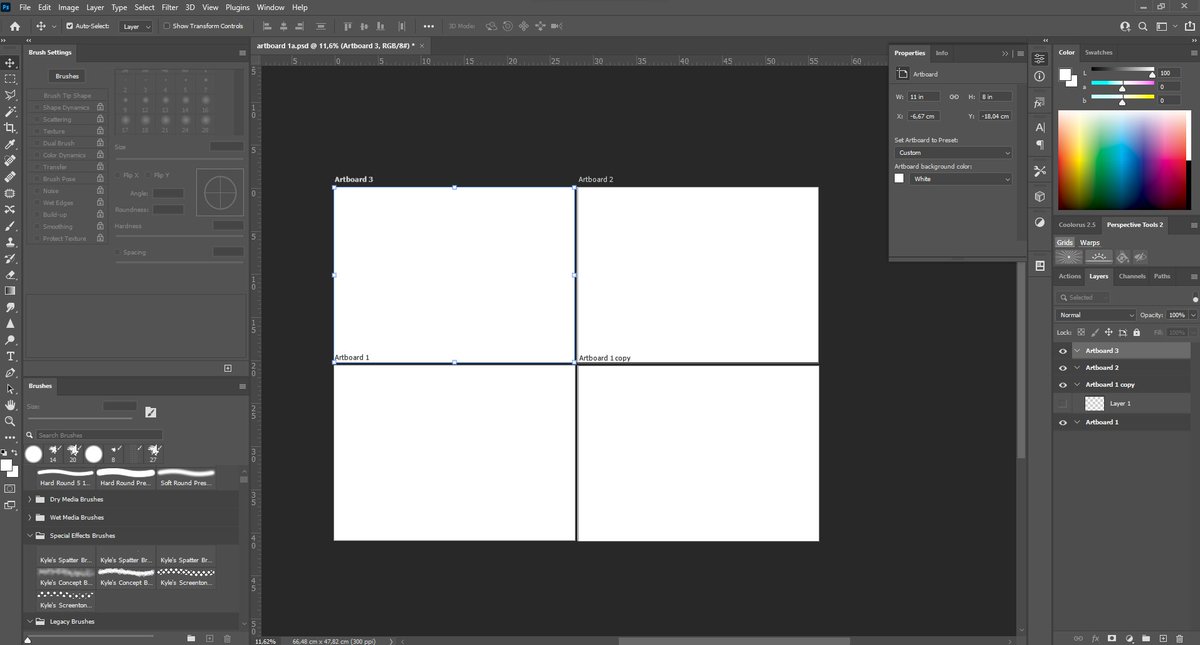
Task: Expand the Dry Media Brushes folder
Action: pyautogui.click(x=28, y=499)
